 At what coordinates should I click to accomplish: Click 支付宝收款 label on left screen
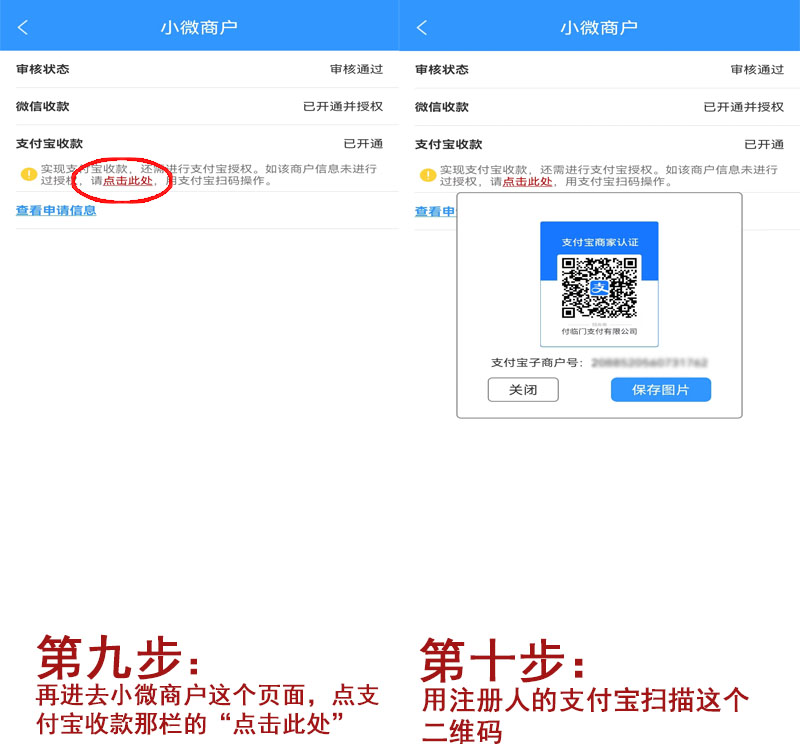point(49,143)
